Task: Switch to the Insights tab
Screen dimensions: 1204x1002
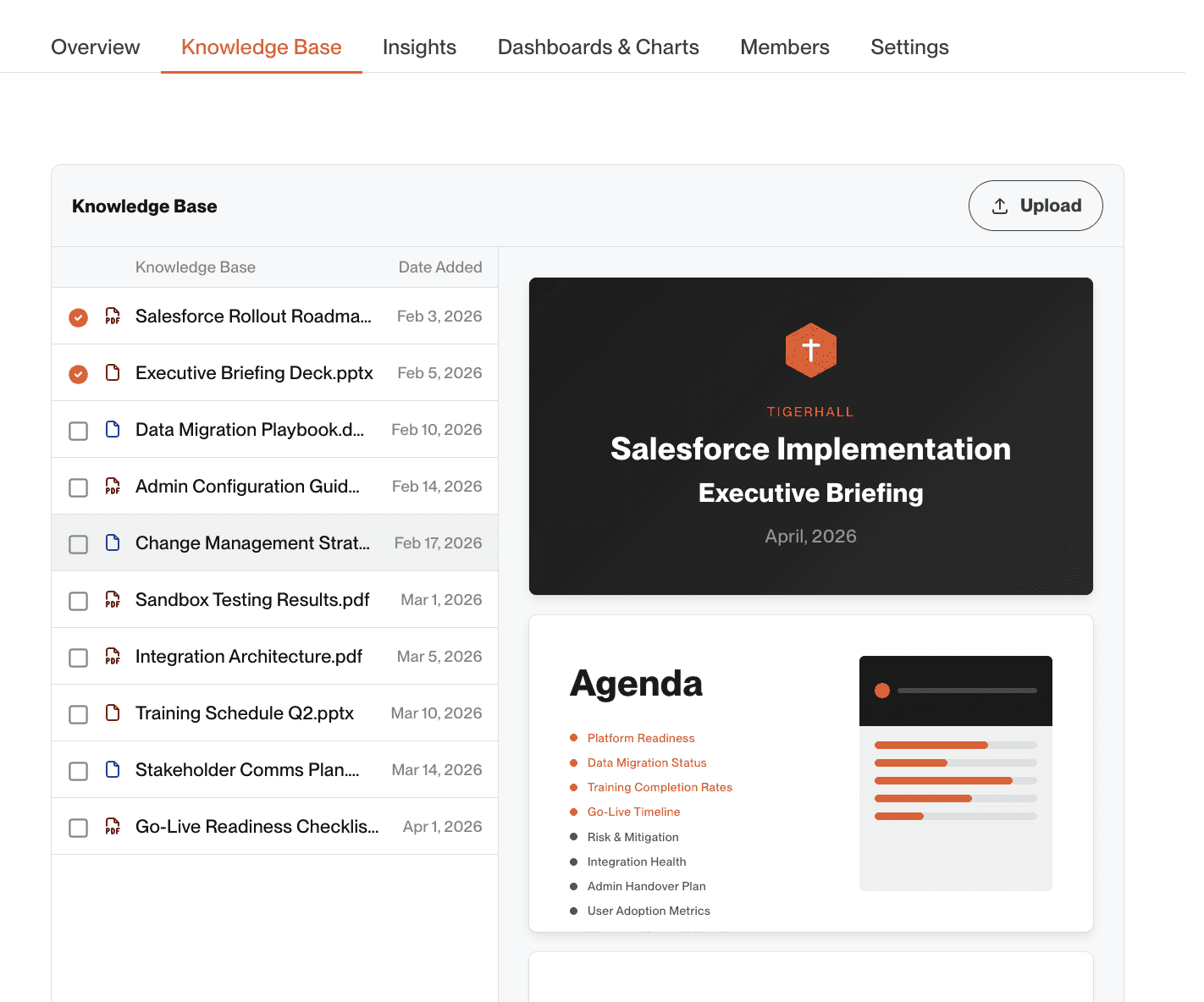Action: click(419, 47)
